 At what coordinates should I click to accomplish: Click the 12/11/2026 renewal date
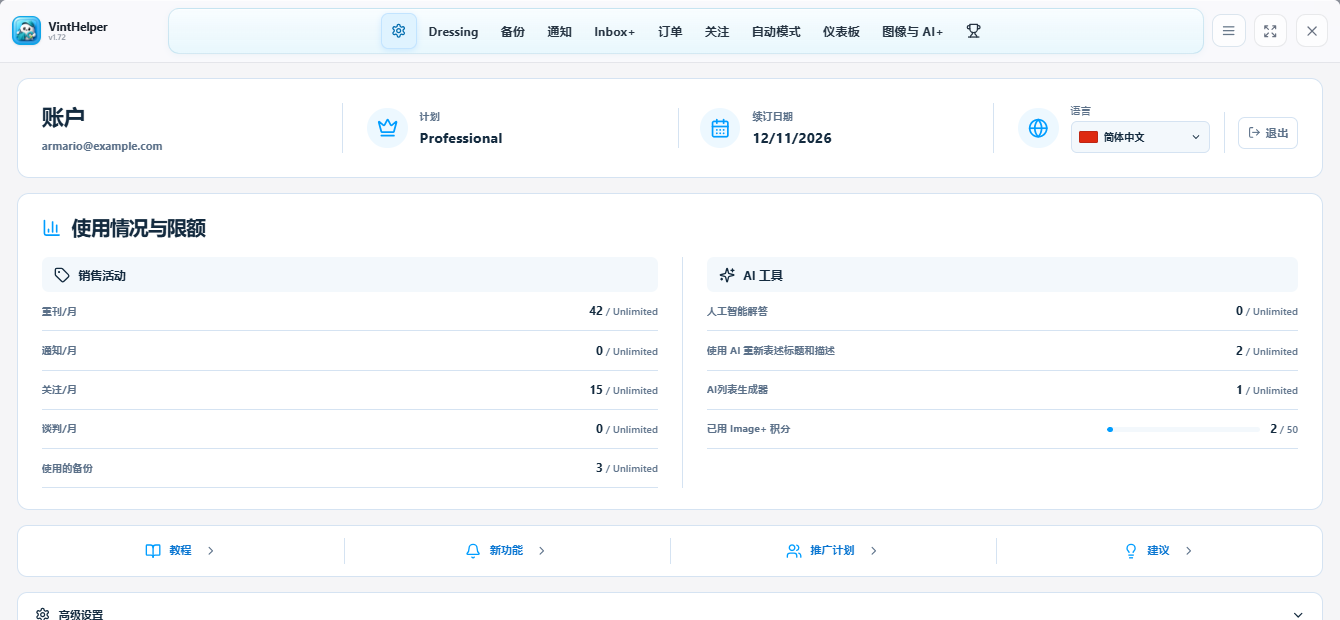[x=792, y=138]
